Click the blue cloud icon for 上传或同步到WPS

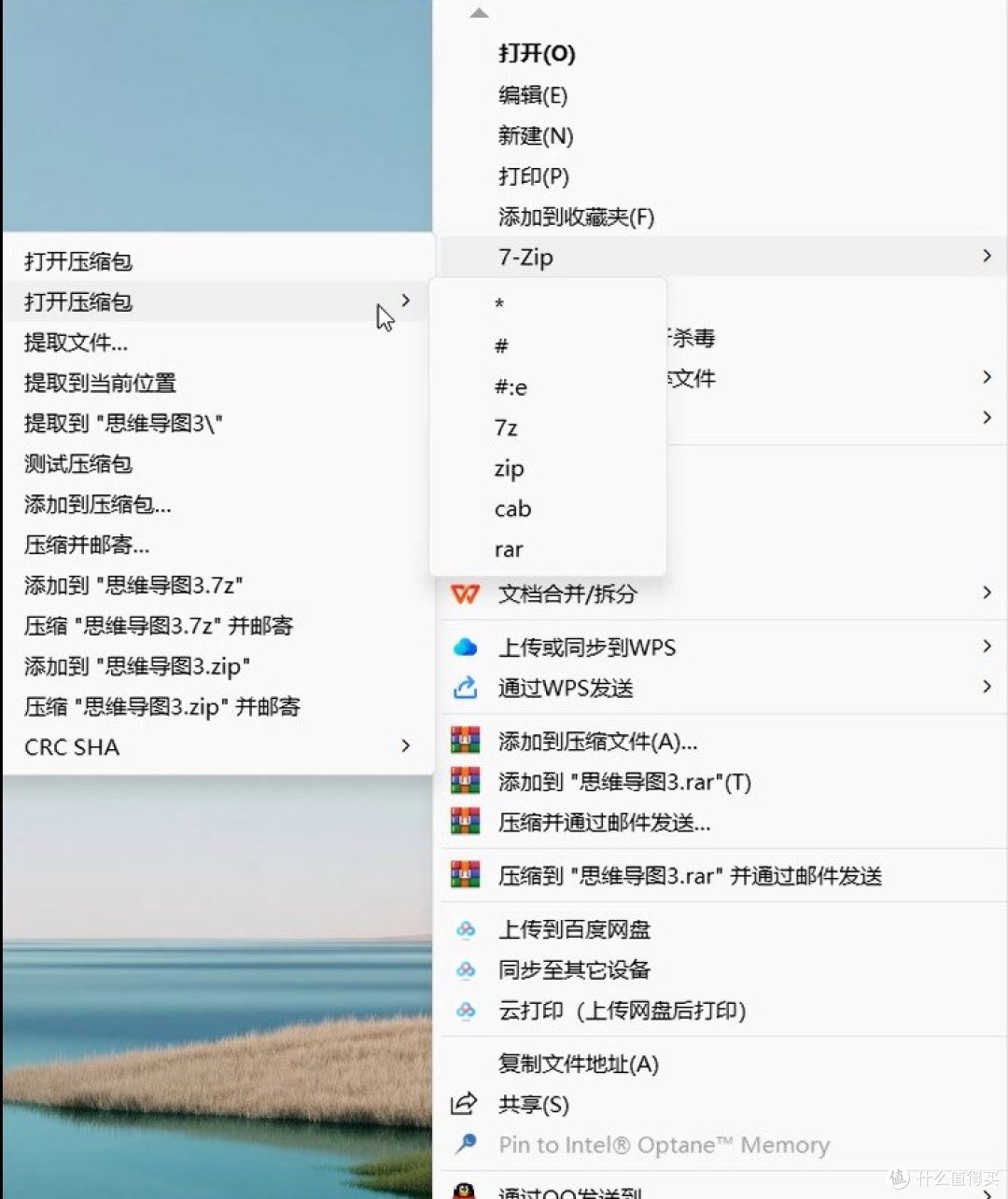point(465,648)
